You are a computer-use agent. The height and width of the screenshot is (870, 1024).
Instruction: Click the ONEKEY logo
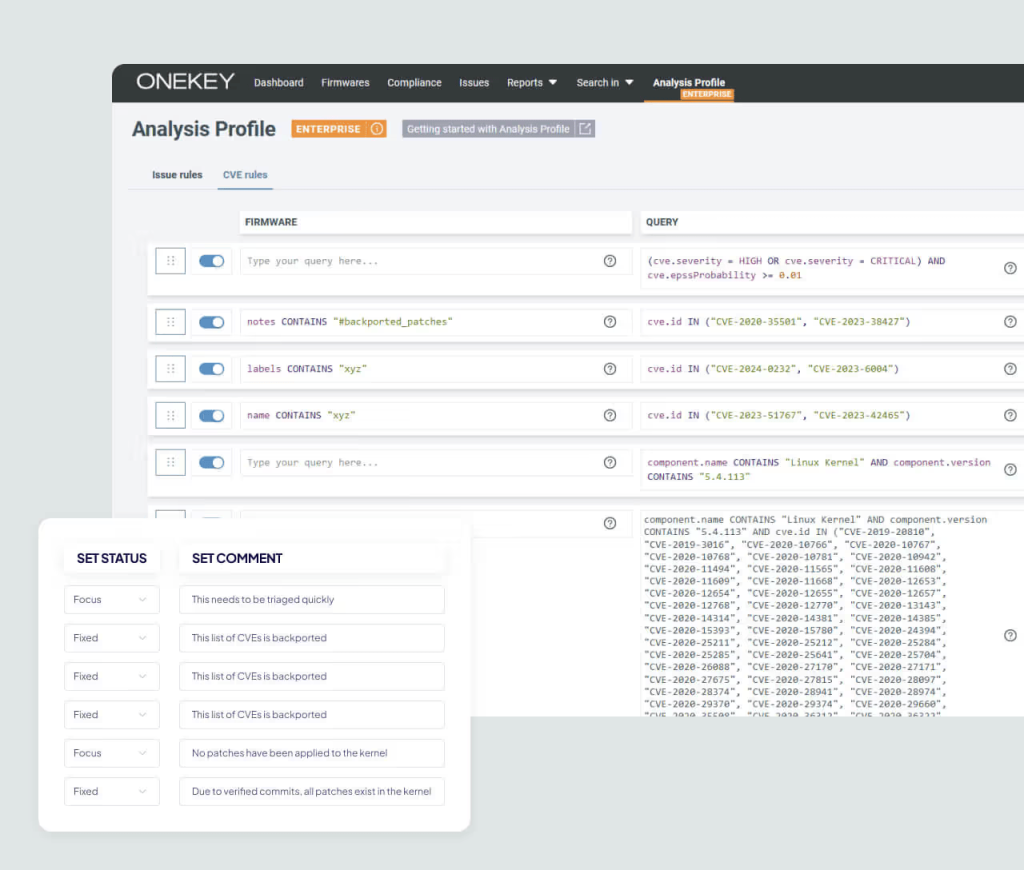185,82
